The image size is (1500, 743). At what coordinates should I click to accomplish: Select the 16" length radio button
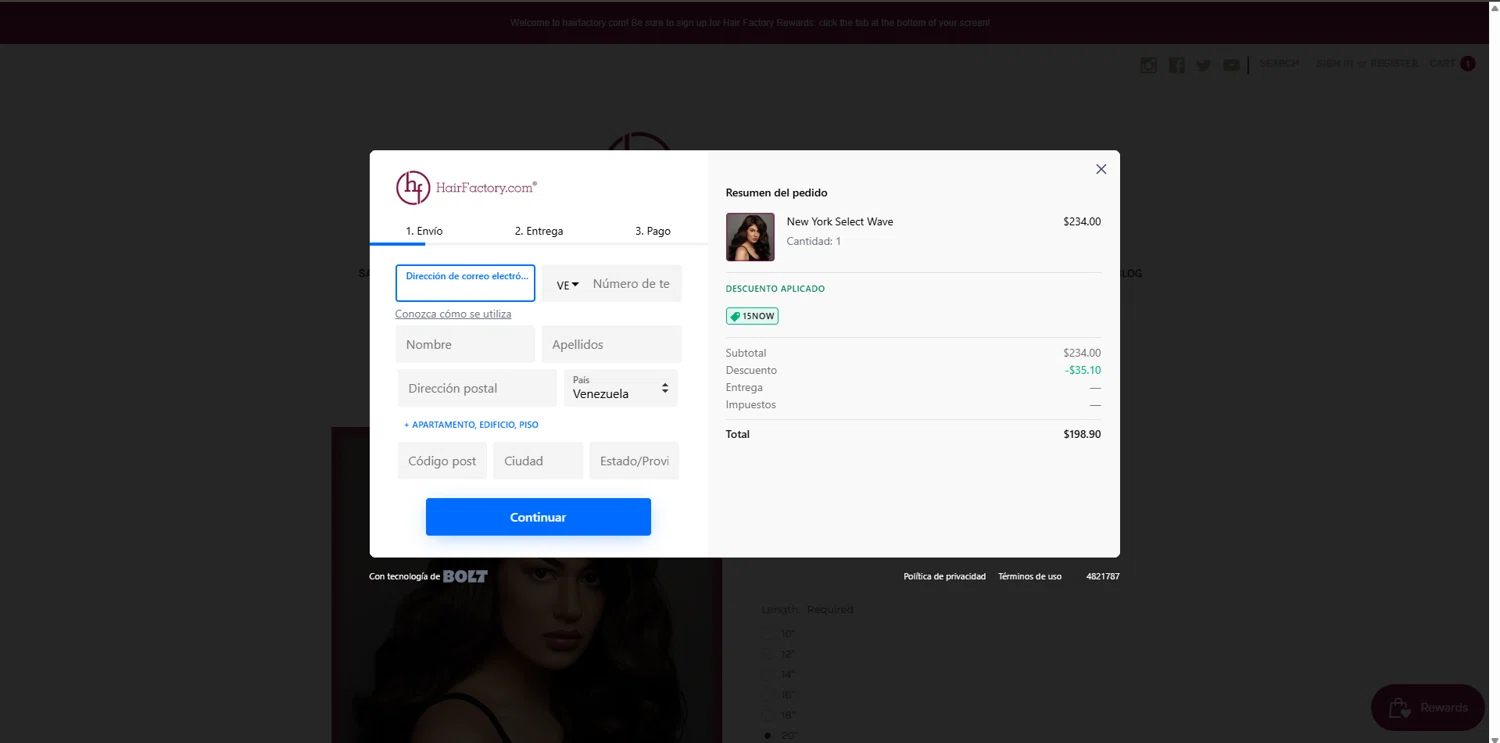tap(768, 695)
